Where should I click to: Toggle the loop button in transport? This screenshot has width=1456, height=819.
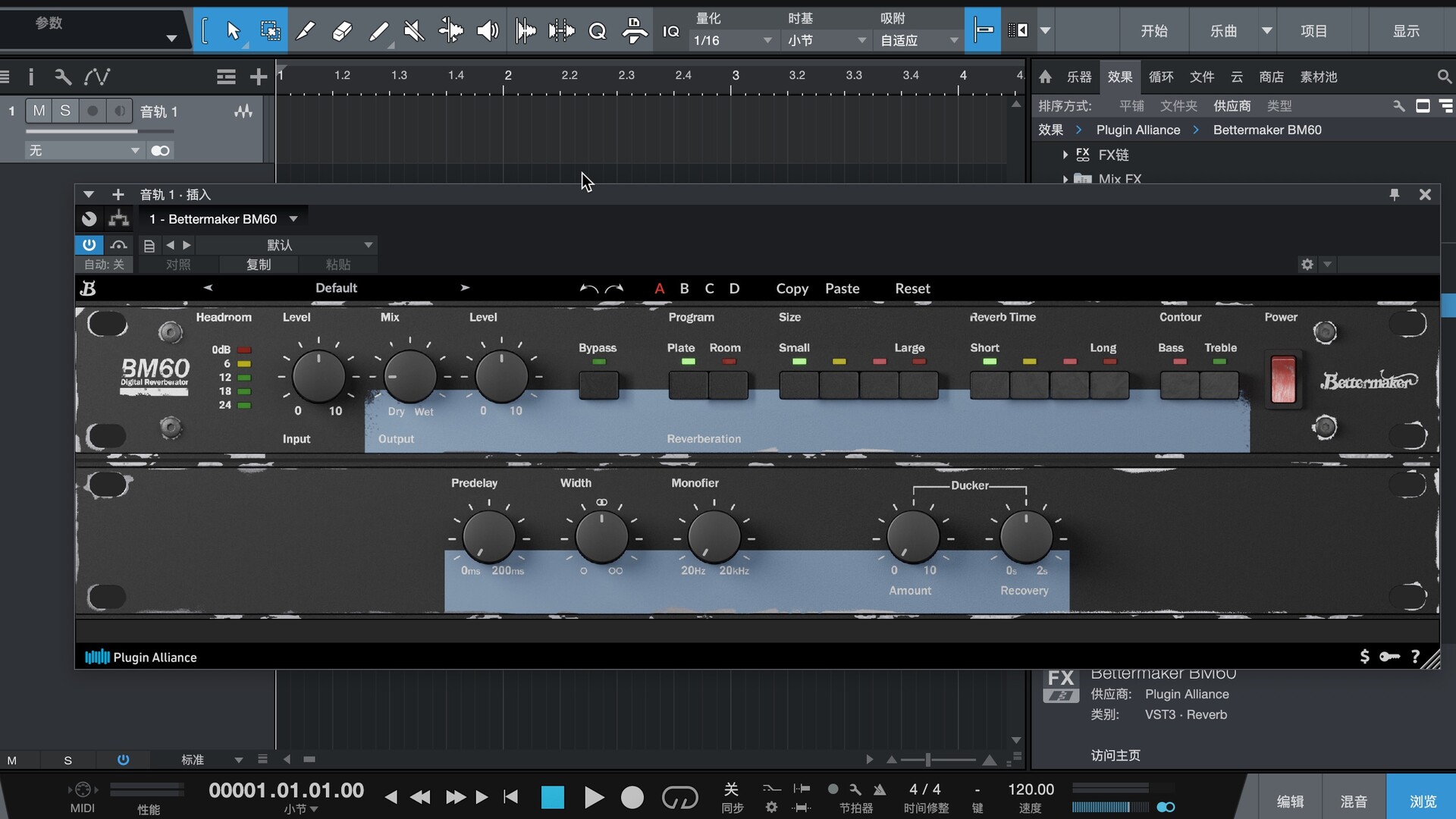679,797
